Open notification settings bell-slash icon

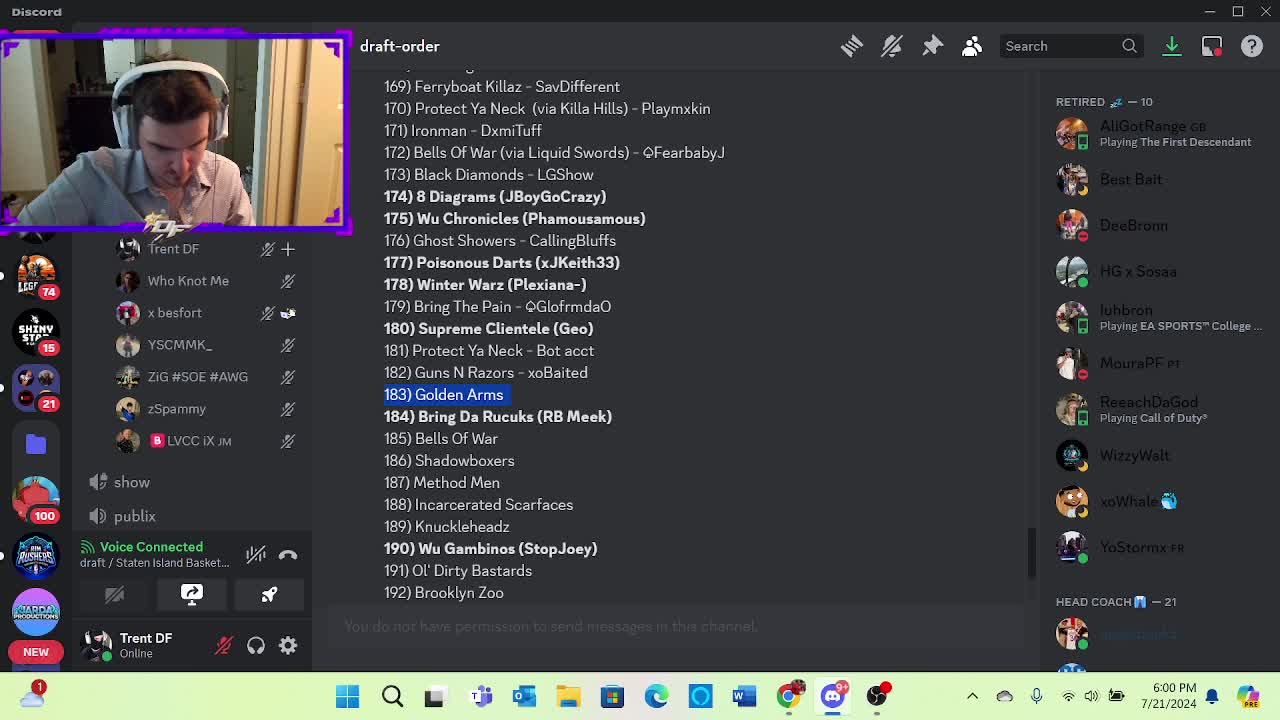[892, 46]
